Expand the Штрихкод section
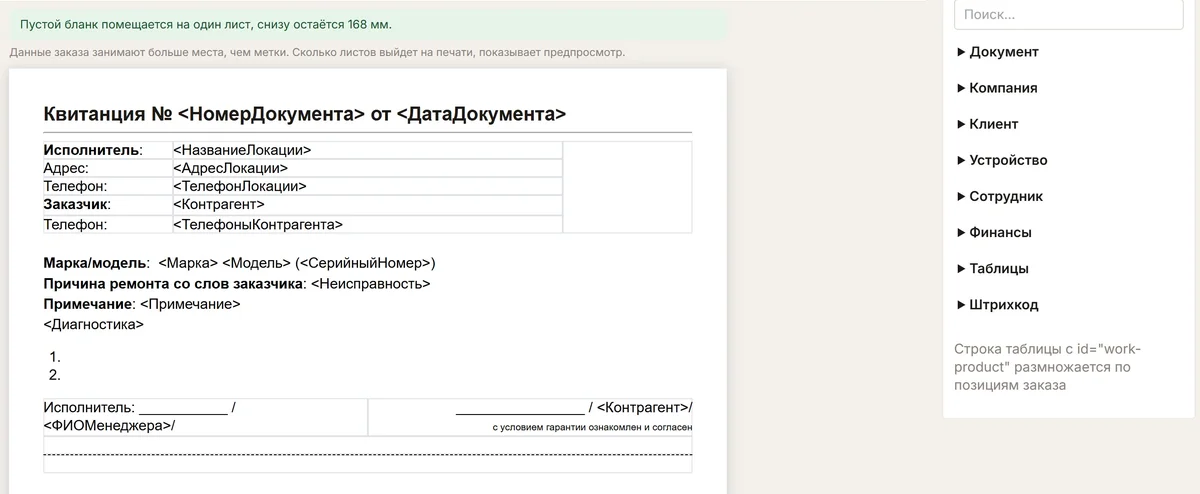 998,304
